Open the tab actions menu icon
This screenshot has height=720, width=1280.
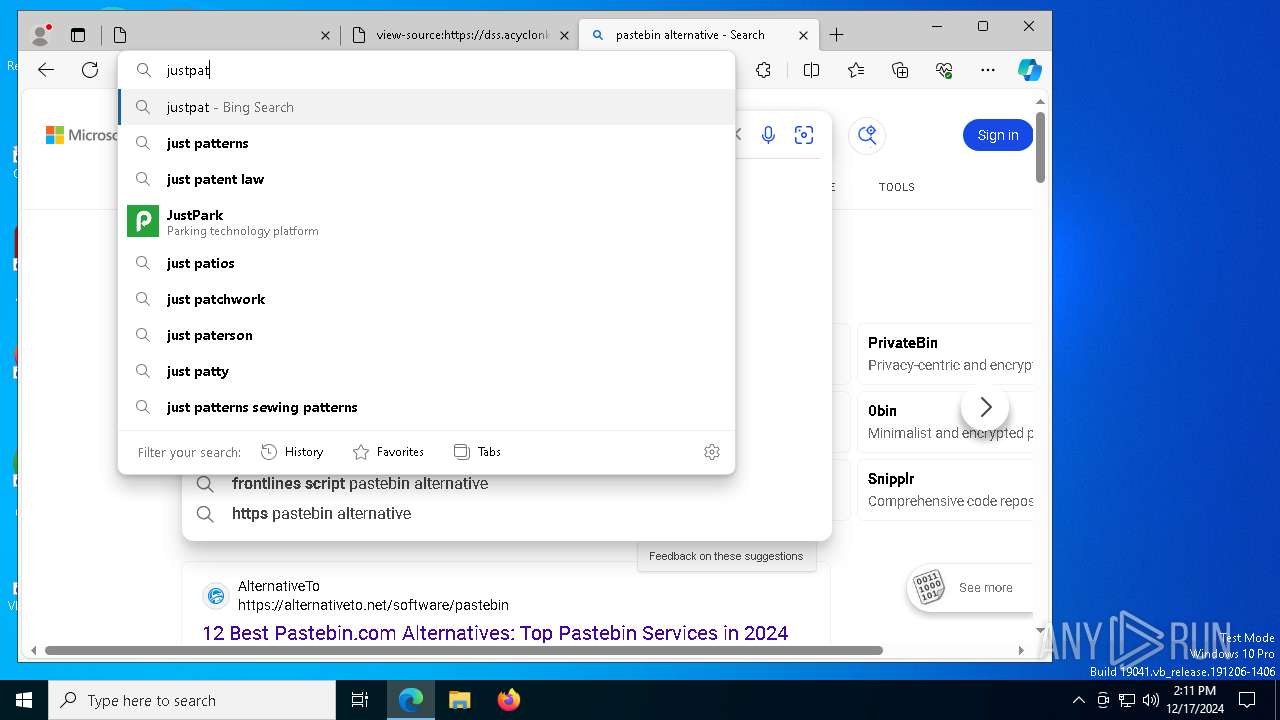point(78,35)
